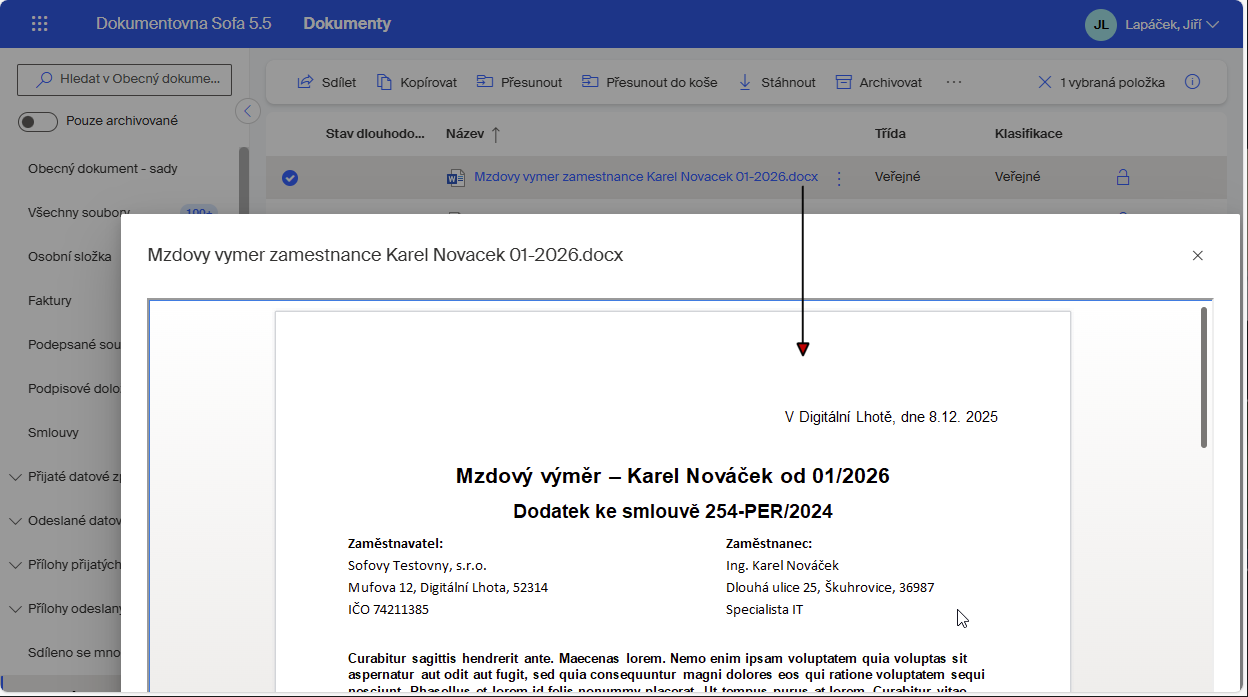Open Všechny soubory in sidebar
1248x697 pixels.
click(x=79, y=213)
